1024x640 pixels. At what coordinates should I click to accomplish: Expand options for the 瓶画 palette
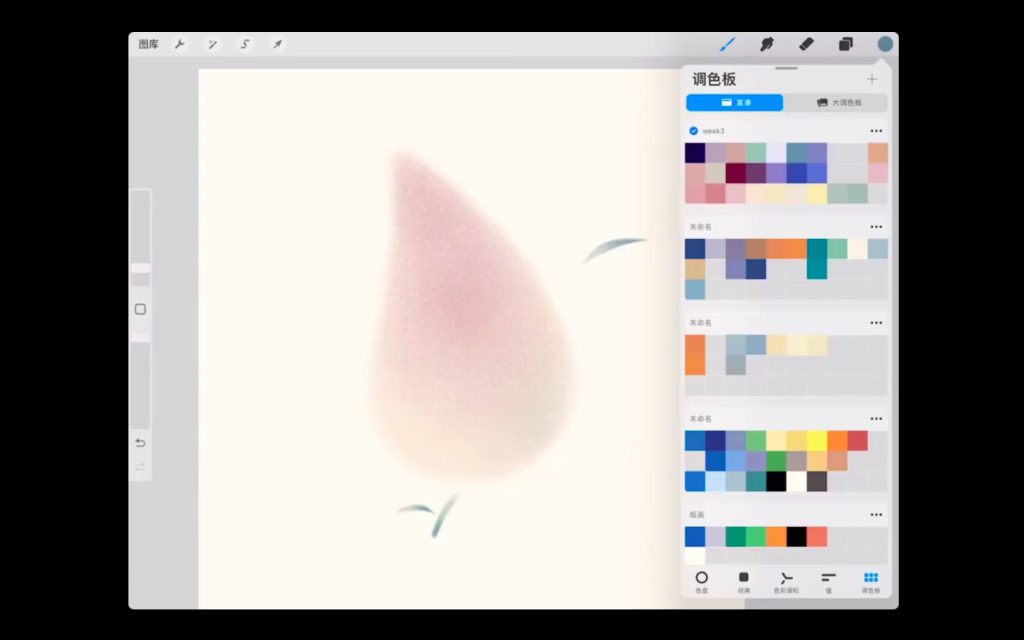tap(876, 515)
